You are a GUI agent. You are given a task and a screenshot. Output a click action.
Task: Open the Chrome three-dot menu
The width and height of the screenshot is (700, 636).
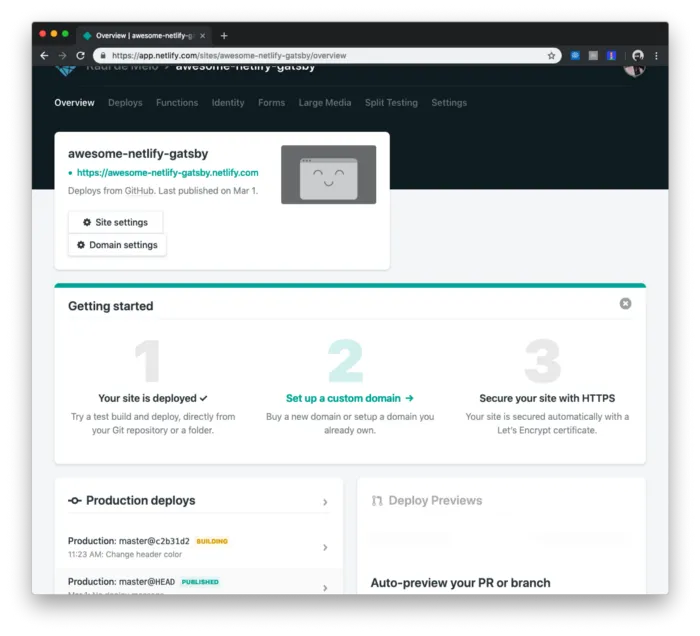point(656,56)
